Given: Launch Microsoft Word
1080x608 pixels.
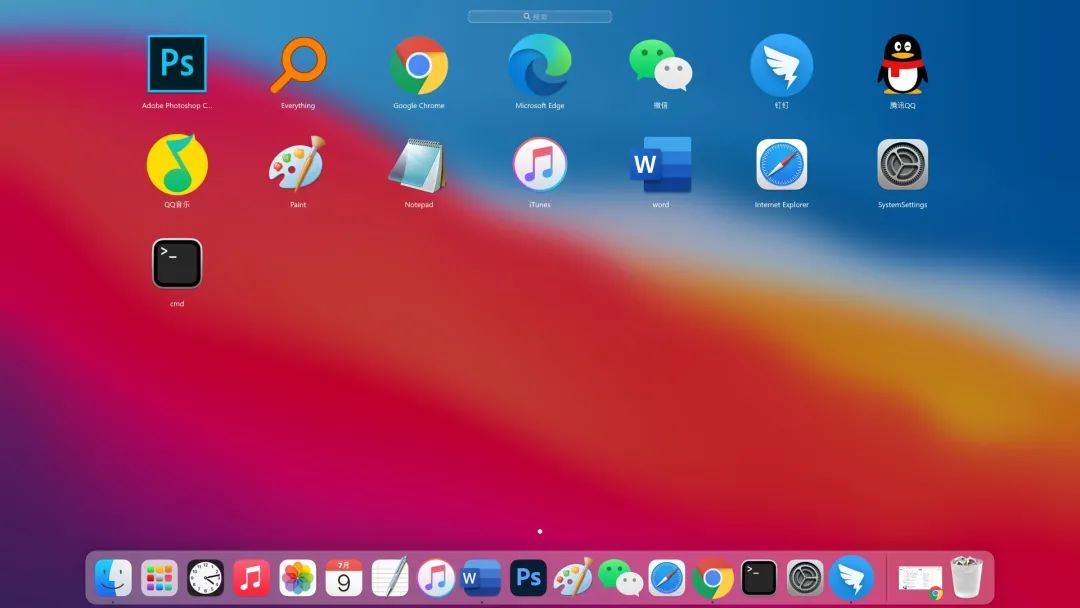Looking at the screenshot, I should coord(660,165).
